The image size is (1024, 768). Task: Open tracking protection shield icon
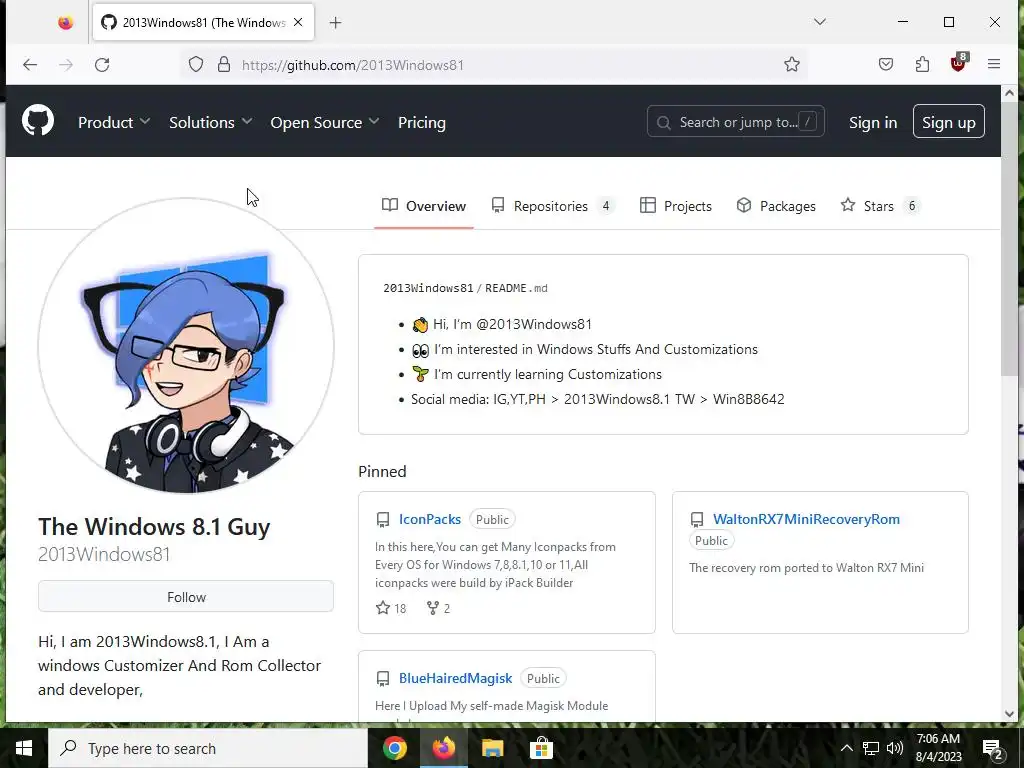coord(196,65)
